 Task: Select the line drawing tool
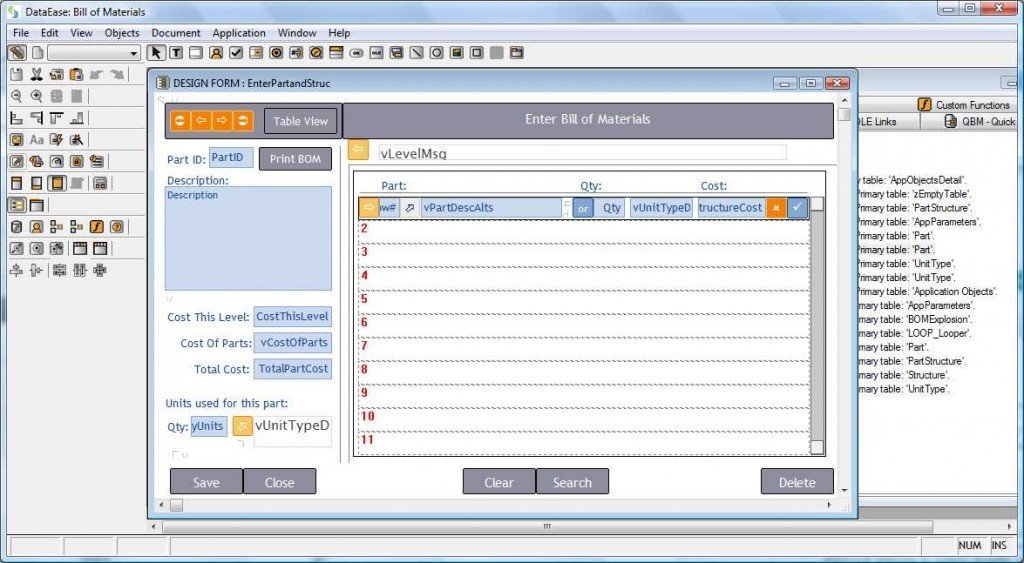tap(416, 53)
